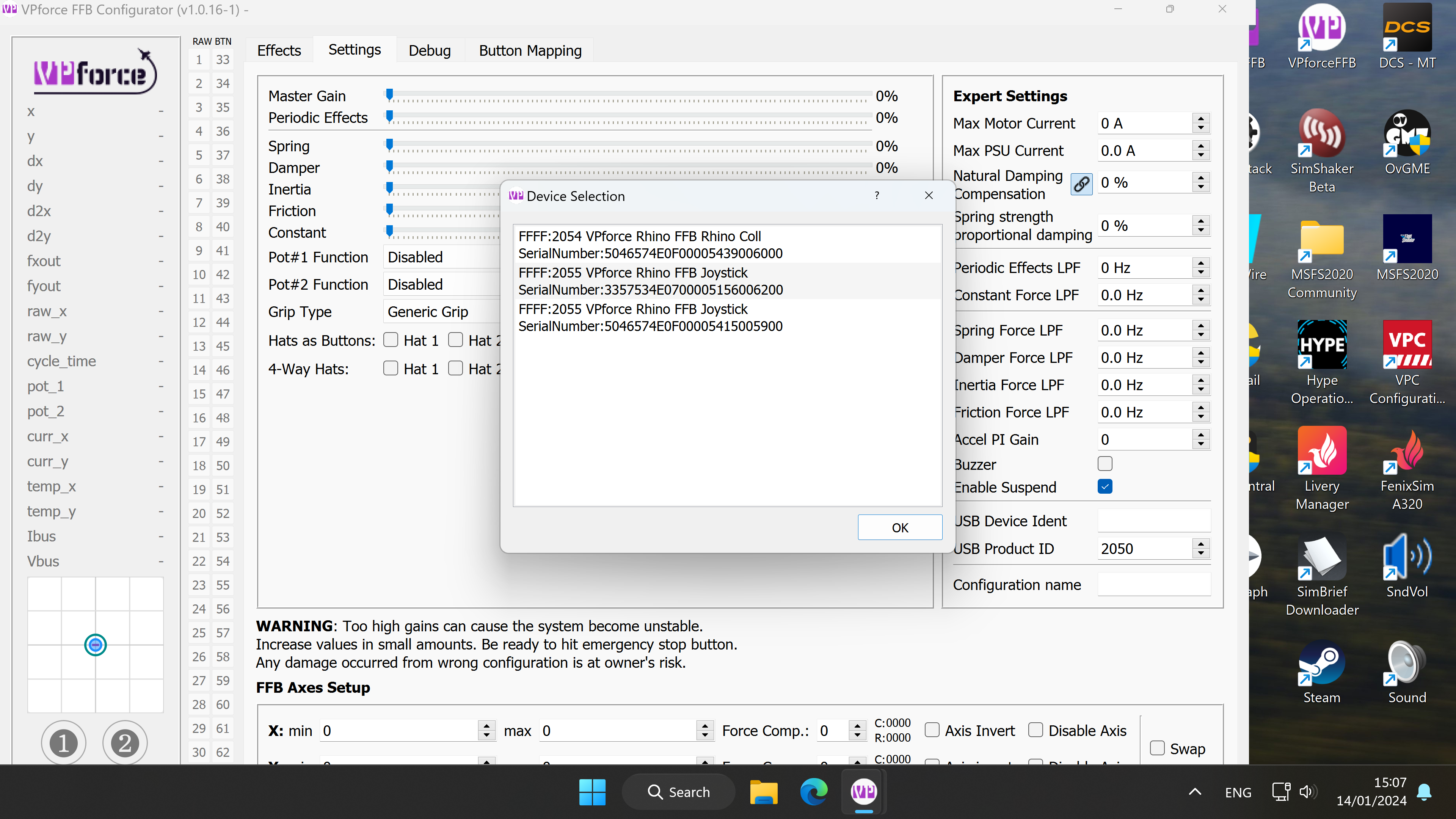The image size is (1456, 819).
Task: Enable the Buzzer checkbox
Action: pyautogui.click(x=1105, y=464)
